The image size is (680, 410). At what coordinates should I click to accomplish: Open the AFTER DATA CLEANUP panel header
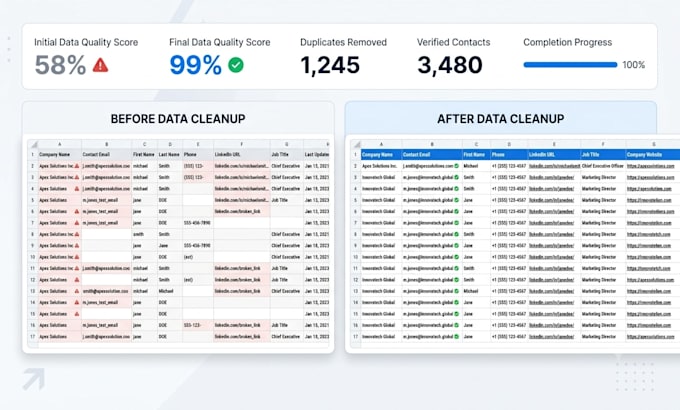coord(500,118)
